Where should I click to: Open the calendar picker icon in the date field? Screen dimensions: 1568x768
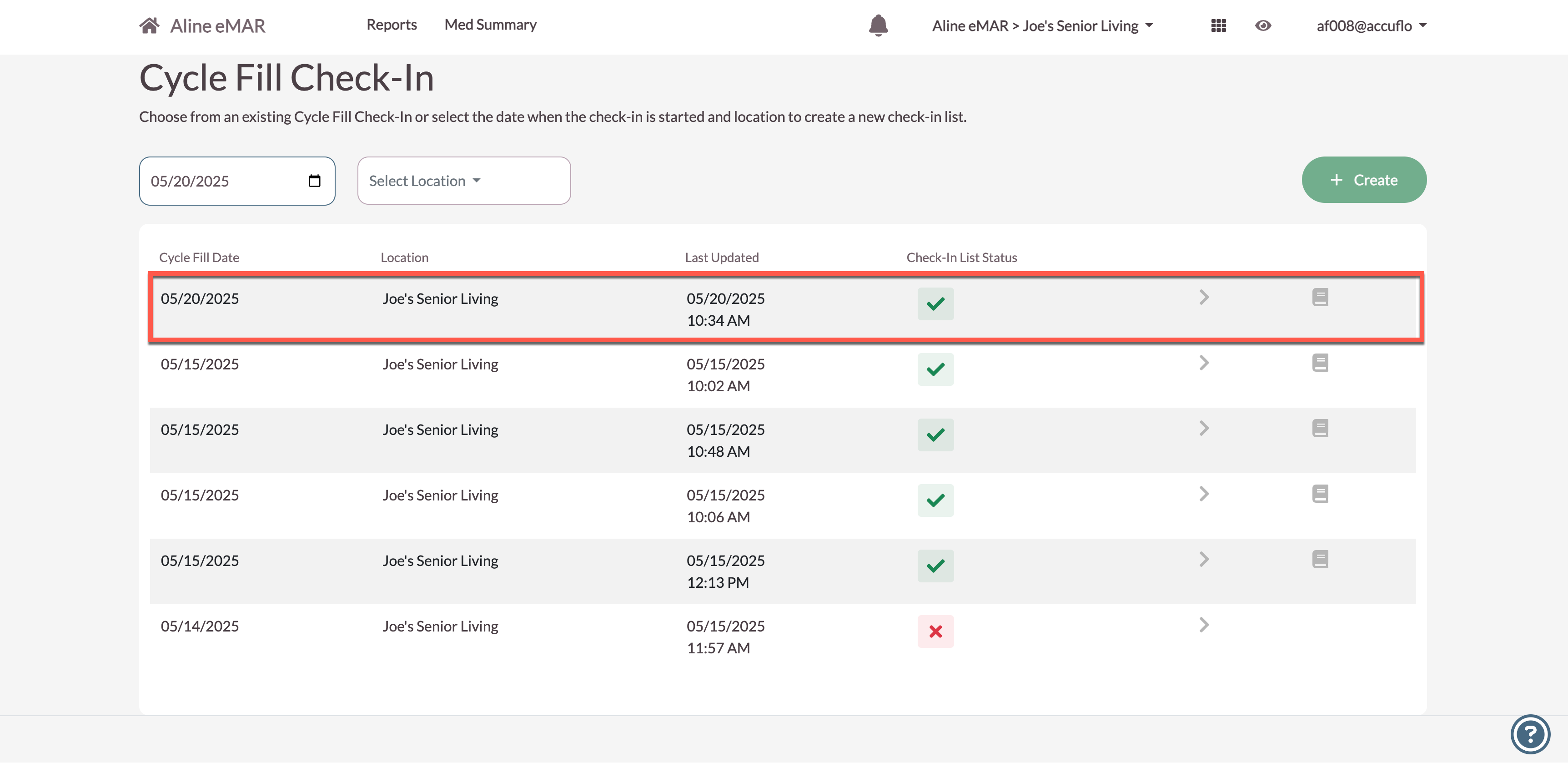[x=315, y=181]
